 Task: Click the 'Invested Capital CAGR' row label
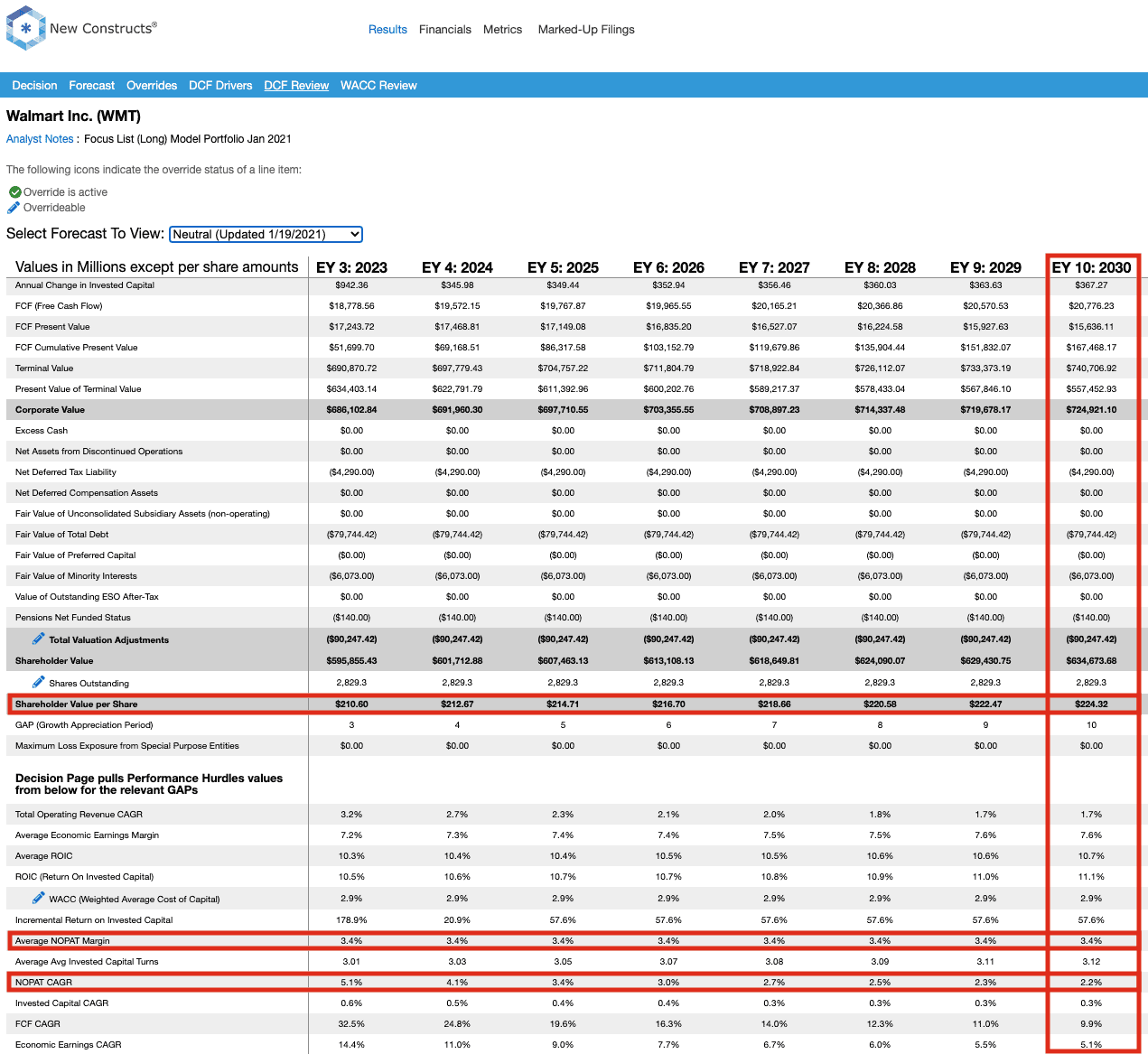coord(61,1003)
